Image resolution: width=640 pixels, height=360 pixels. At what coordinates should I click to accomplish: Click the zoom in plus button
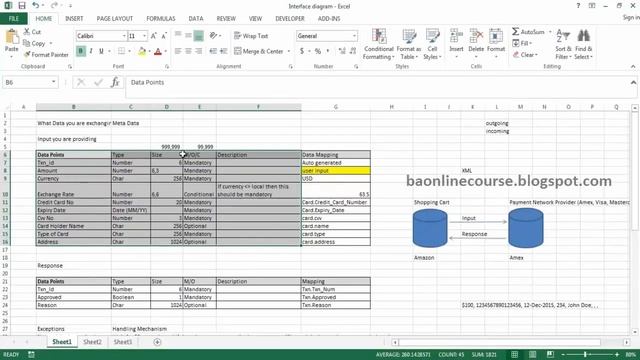617,354
